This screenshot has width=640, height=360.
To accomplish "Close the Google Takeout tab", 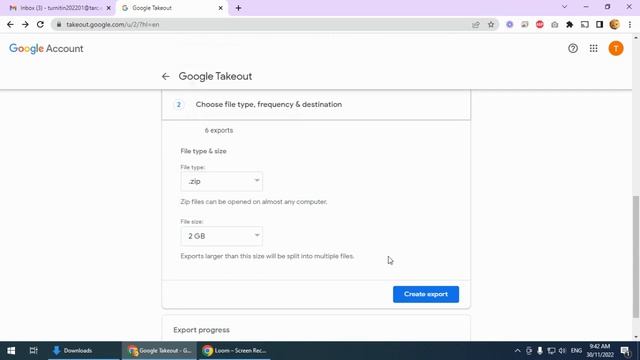I will 220,8.
